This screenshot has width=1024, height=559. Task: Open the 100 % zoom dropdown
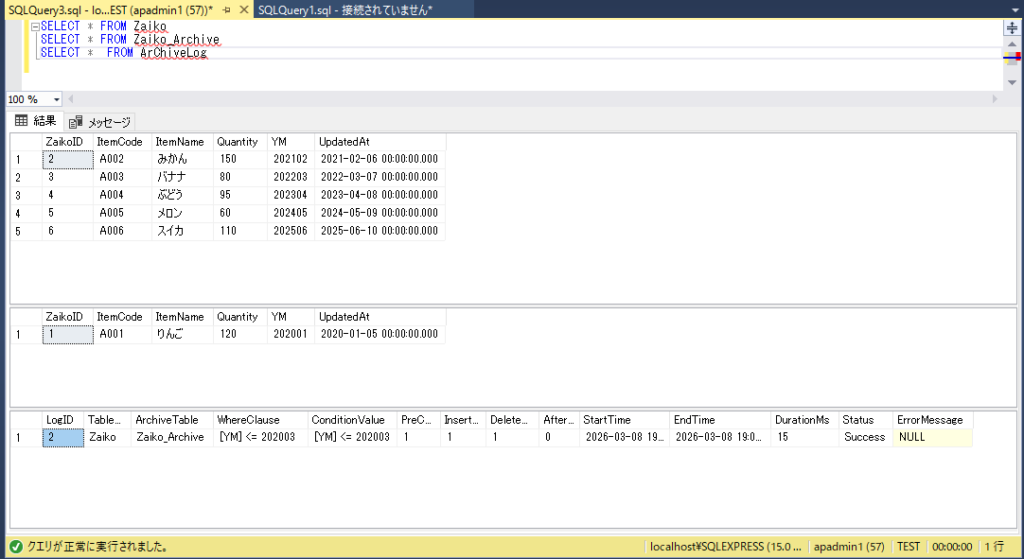tap(56, 99)
